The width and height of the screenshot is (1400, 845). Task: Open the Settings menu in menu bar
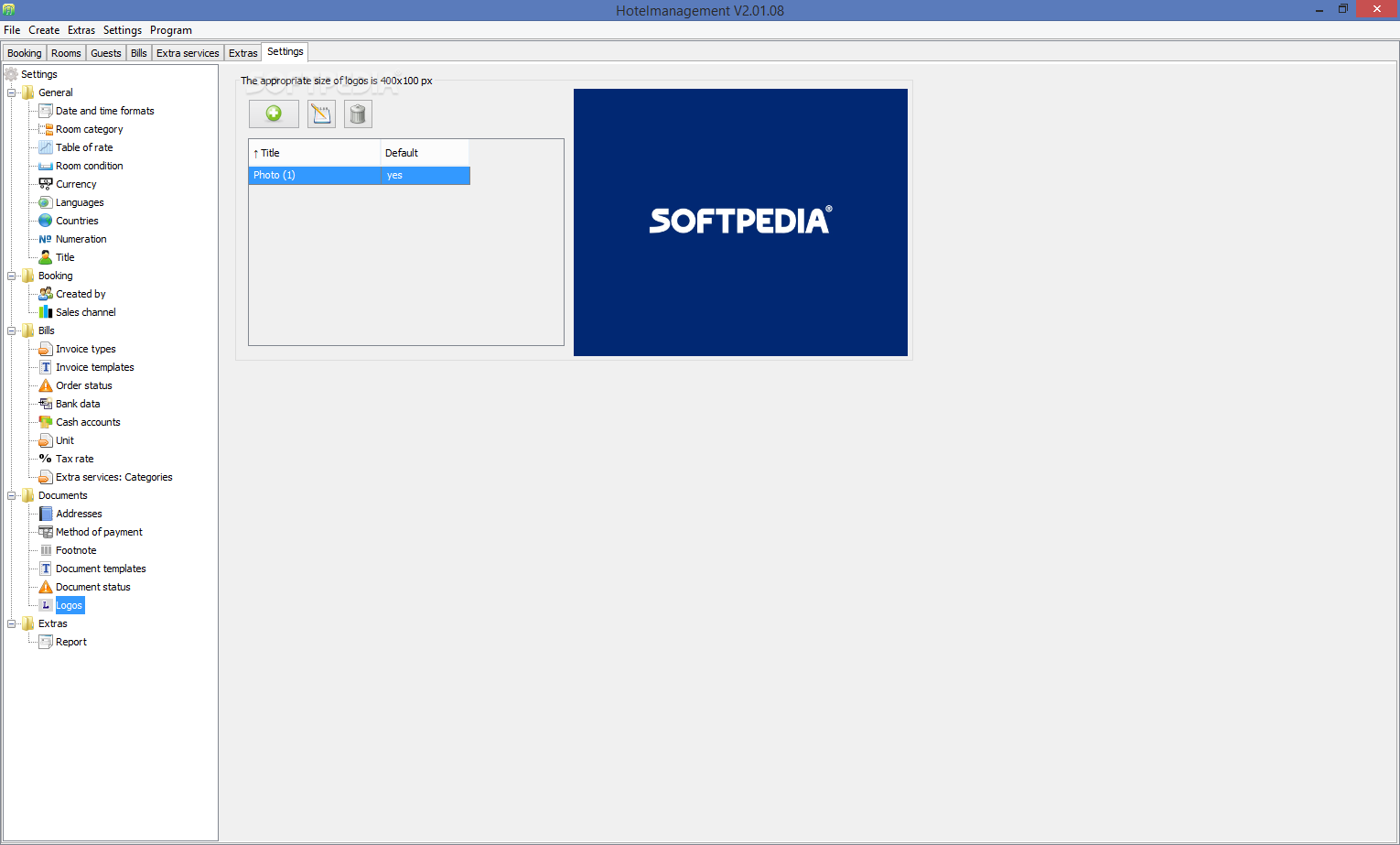pos(123,30)
